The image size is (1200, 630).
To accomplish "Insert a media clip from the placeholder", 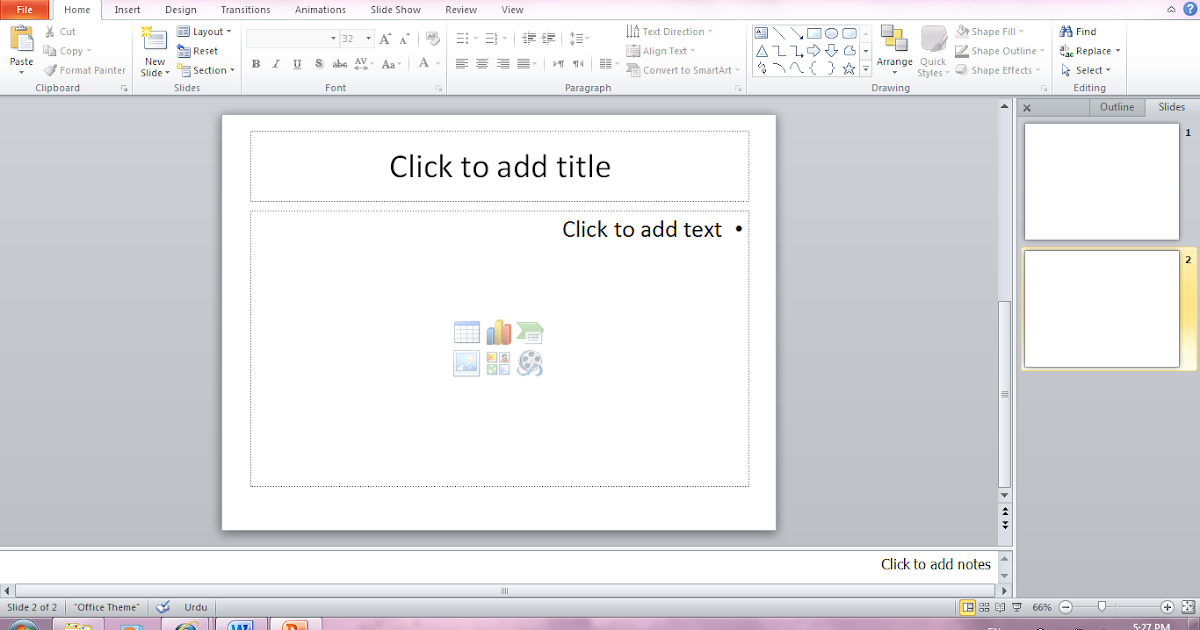I will [530, 363].
